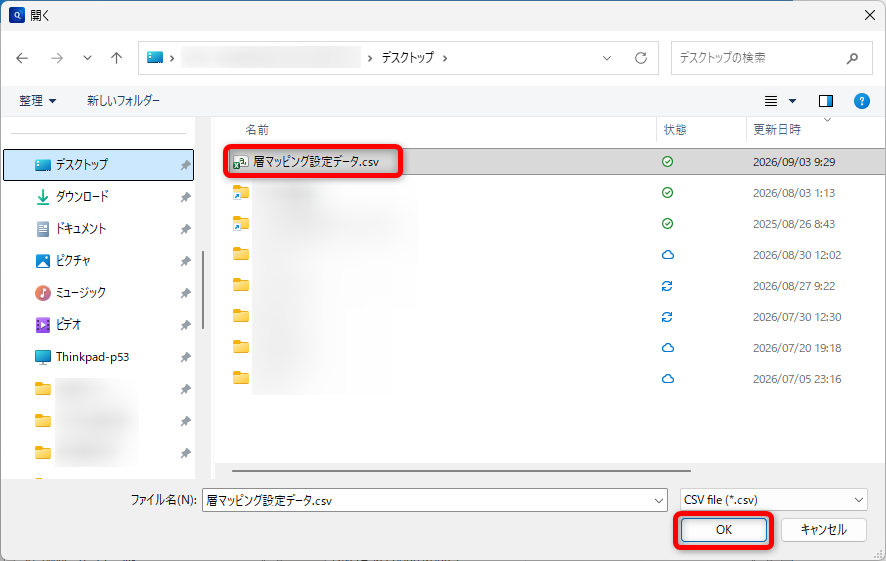The image size is (886, 561).
Task: Click the horizontal scrollbar of file list
Action: click(x=461, y=471)
